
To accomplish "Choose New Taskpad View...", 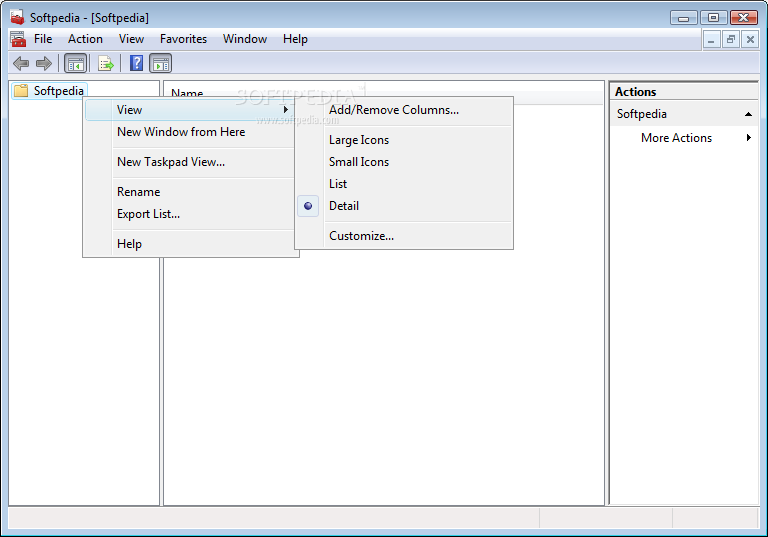I will [x=171, y=162].
